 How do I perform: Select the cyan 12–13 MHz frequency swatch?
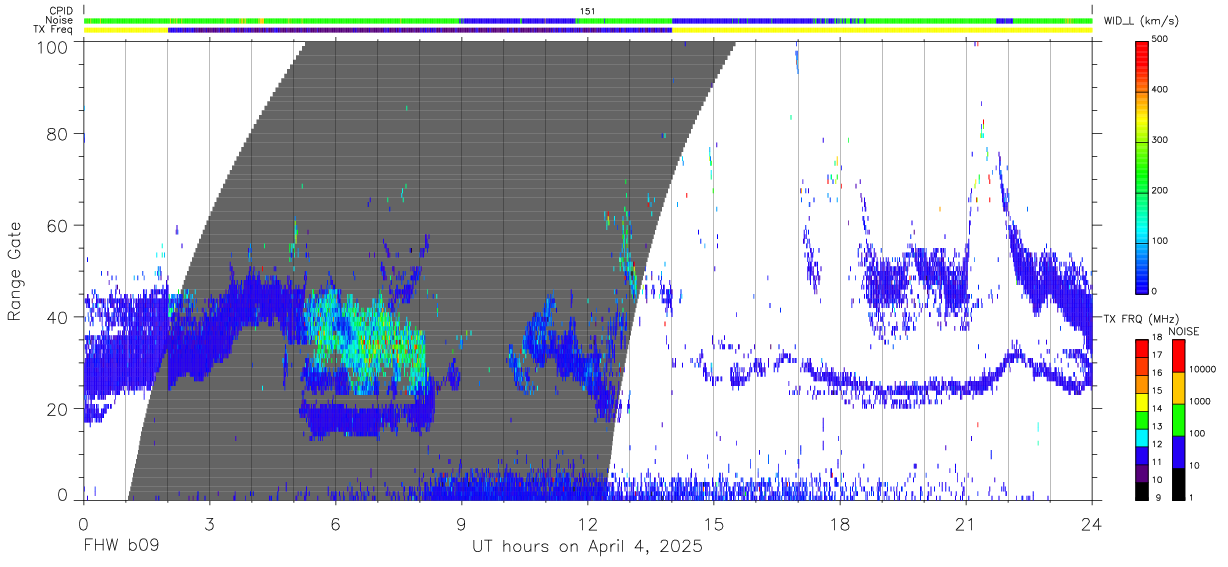pos(1141,437)
